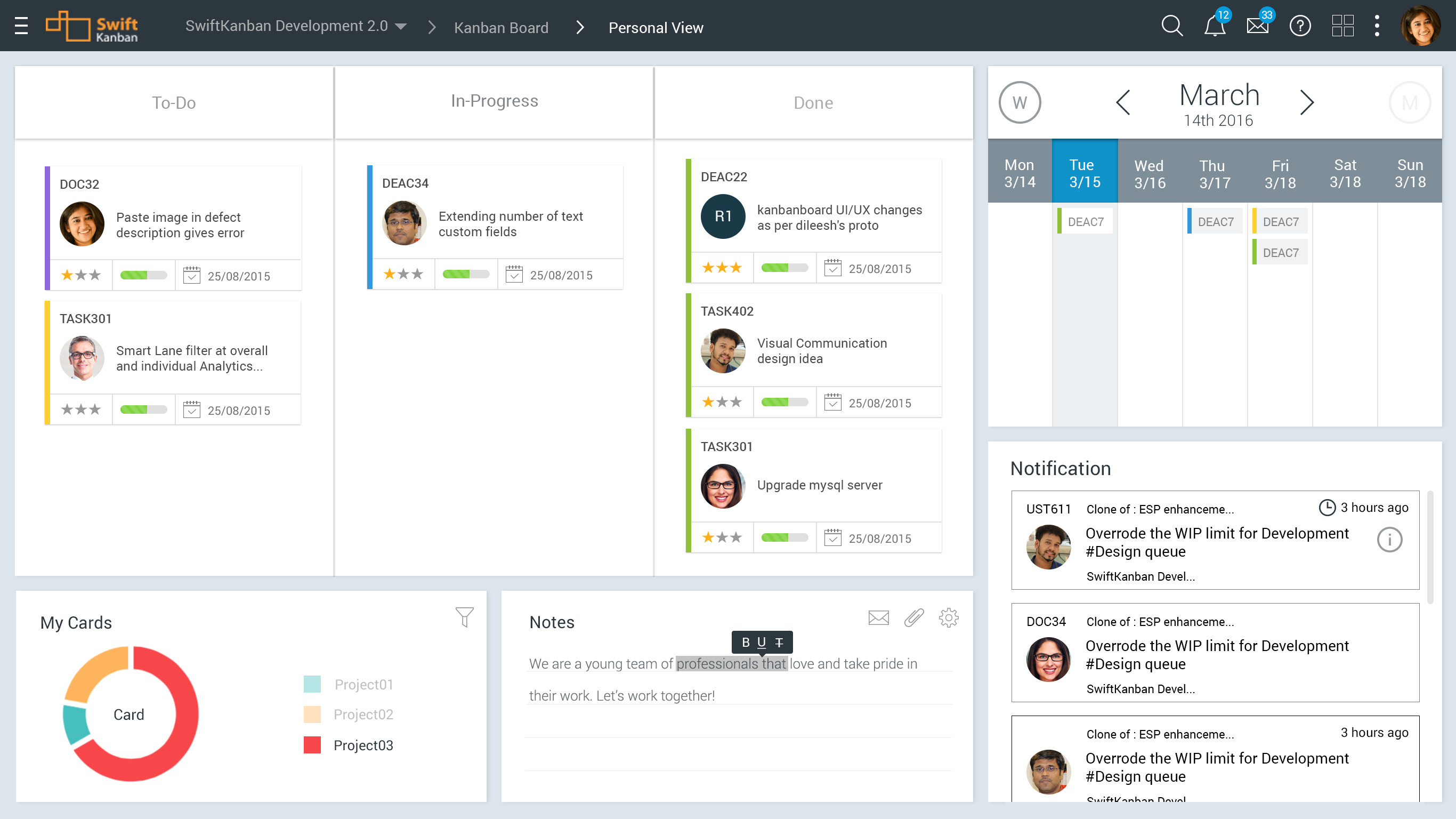Toggle underline formatting in Notes popup
The image size is (1456, 819).
tap(762, 643)
